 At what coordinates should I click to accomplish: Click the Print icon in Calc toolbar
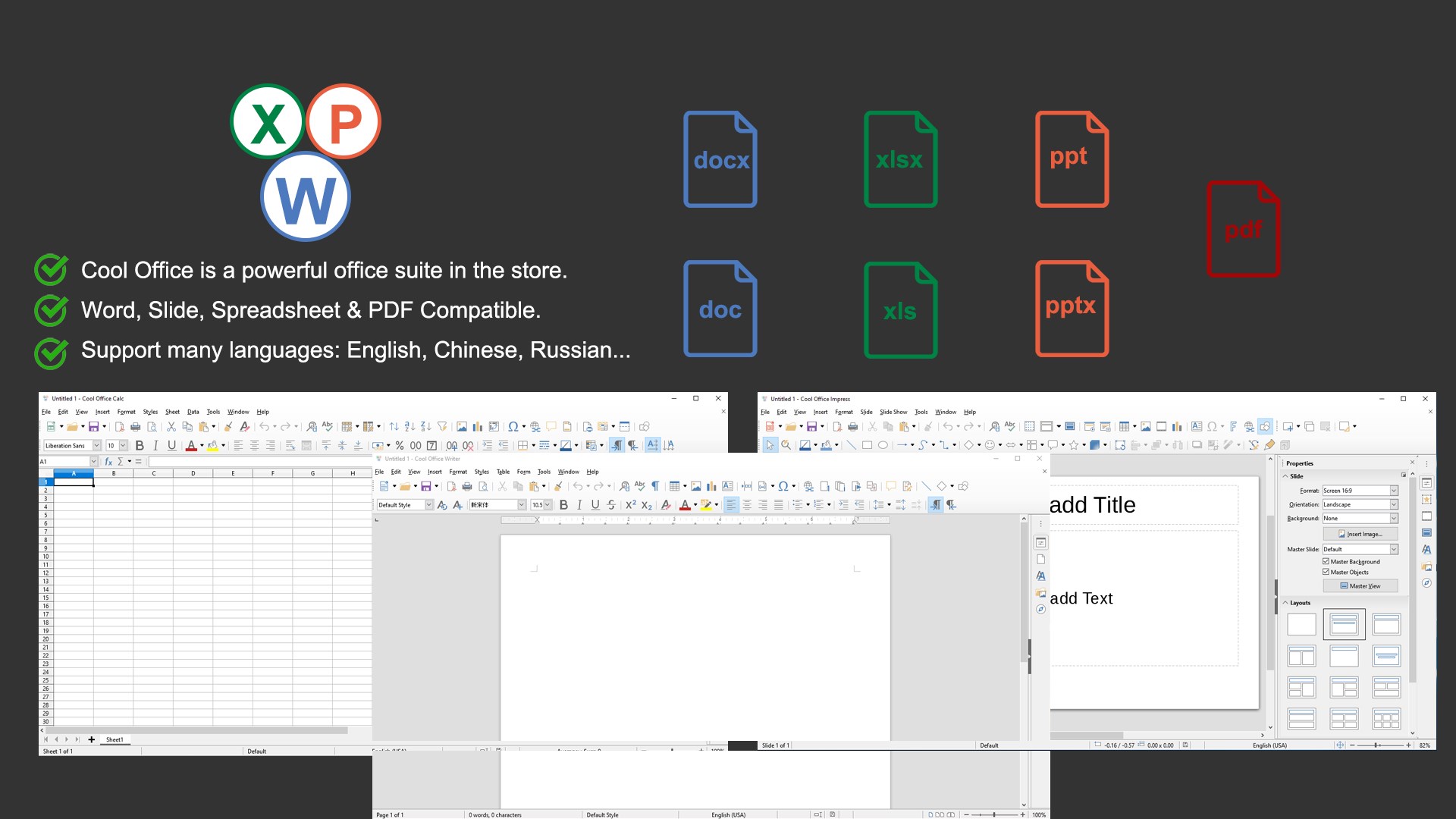[135, 427]
